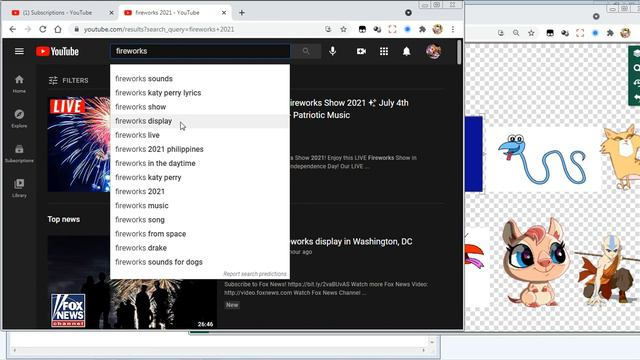Image resolution: width=640 pixels, height=360 pixels.
Task: Select suggestion "fireworks katy perry lyrics"
Action: click(200, 93)
